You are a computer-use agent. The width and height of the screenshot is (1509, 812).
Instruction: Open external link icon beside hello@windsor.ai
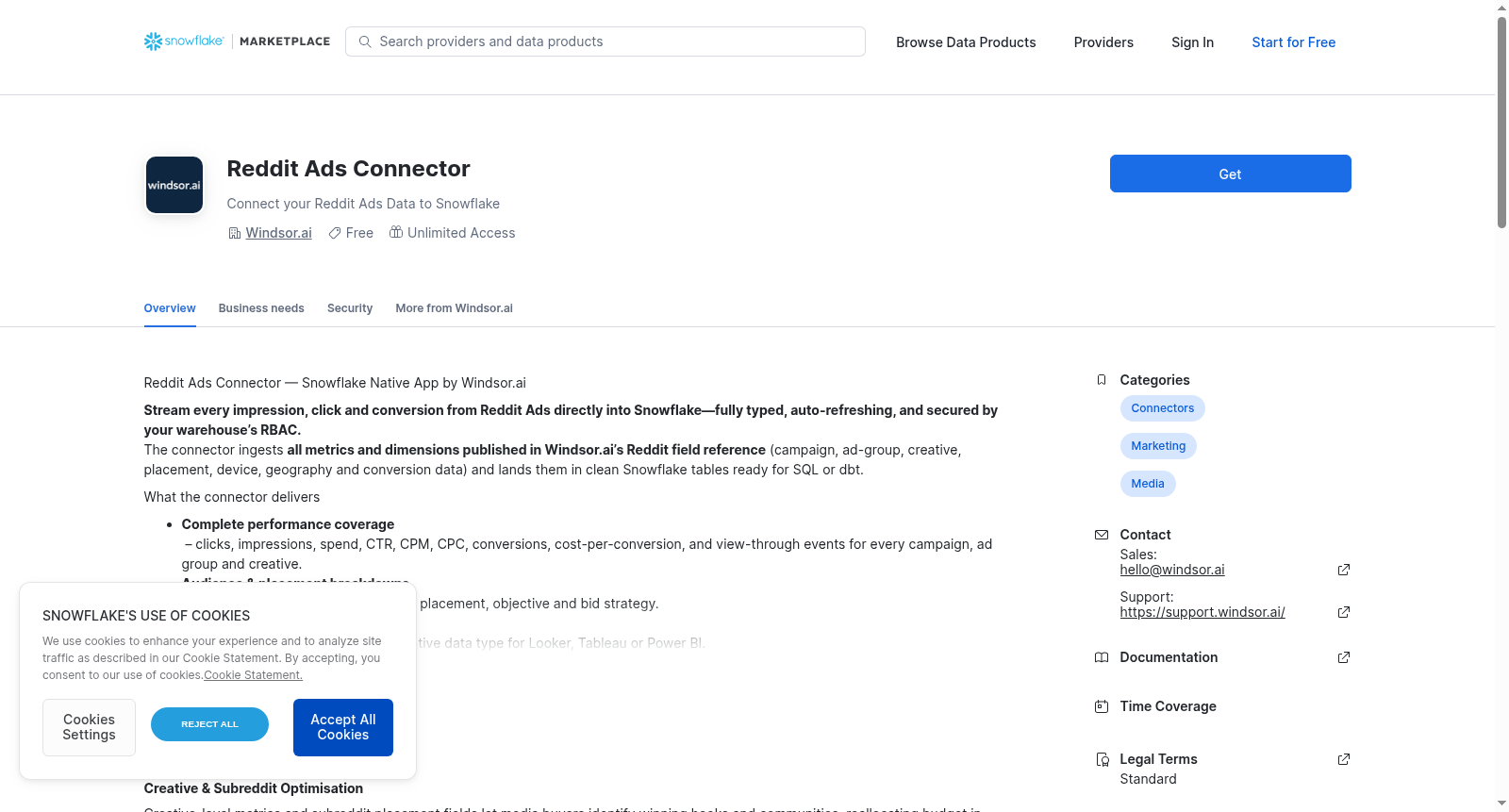click(1344, 570)
